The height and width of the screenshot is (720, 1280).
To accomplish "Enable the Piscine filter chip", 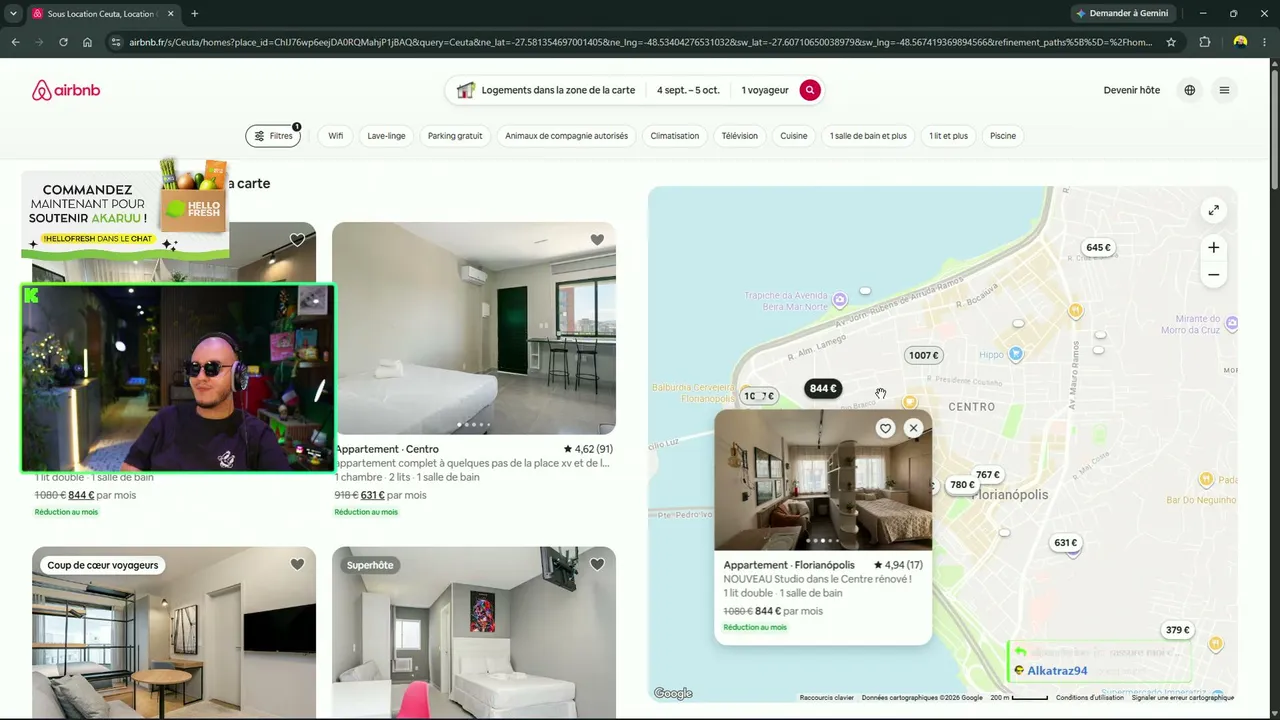I will pos(1003,136).
